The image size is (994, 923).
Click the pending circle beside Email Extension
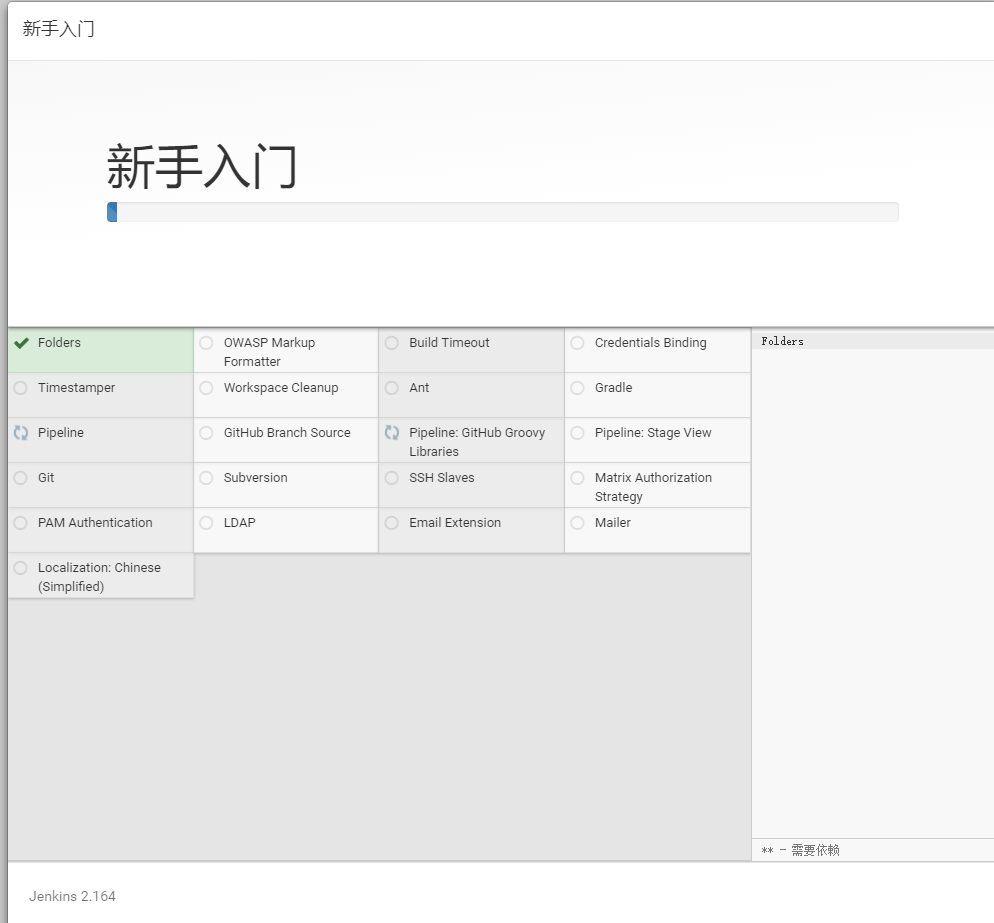[392, 523]
